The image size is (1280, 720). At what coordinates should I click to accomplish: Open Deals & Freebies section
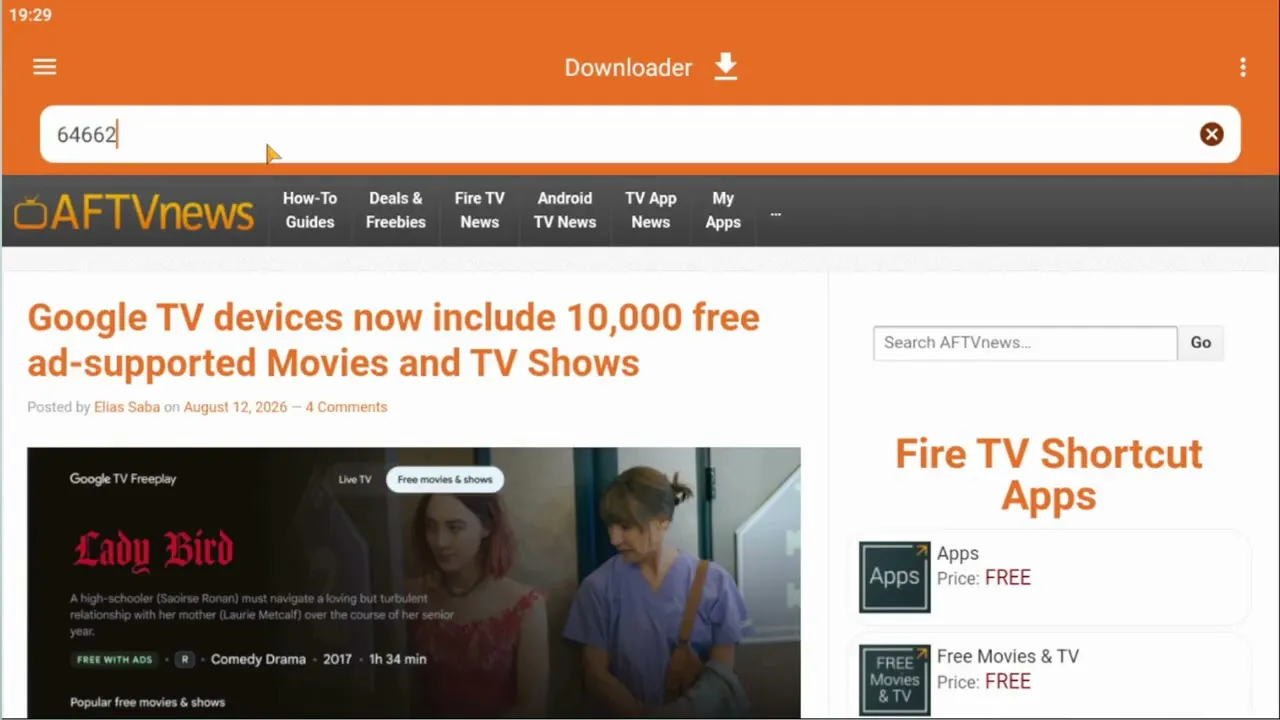396,210
